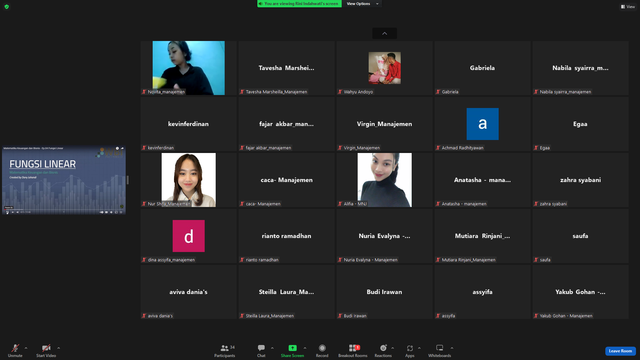Viewport: 640px width, 360px height.
Task: Click muted mic icon beside Gabriela's name label
Action: point(438,92)
